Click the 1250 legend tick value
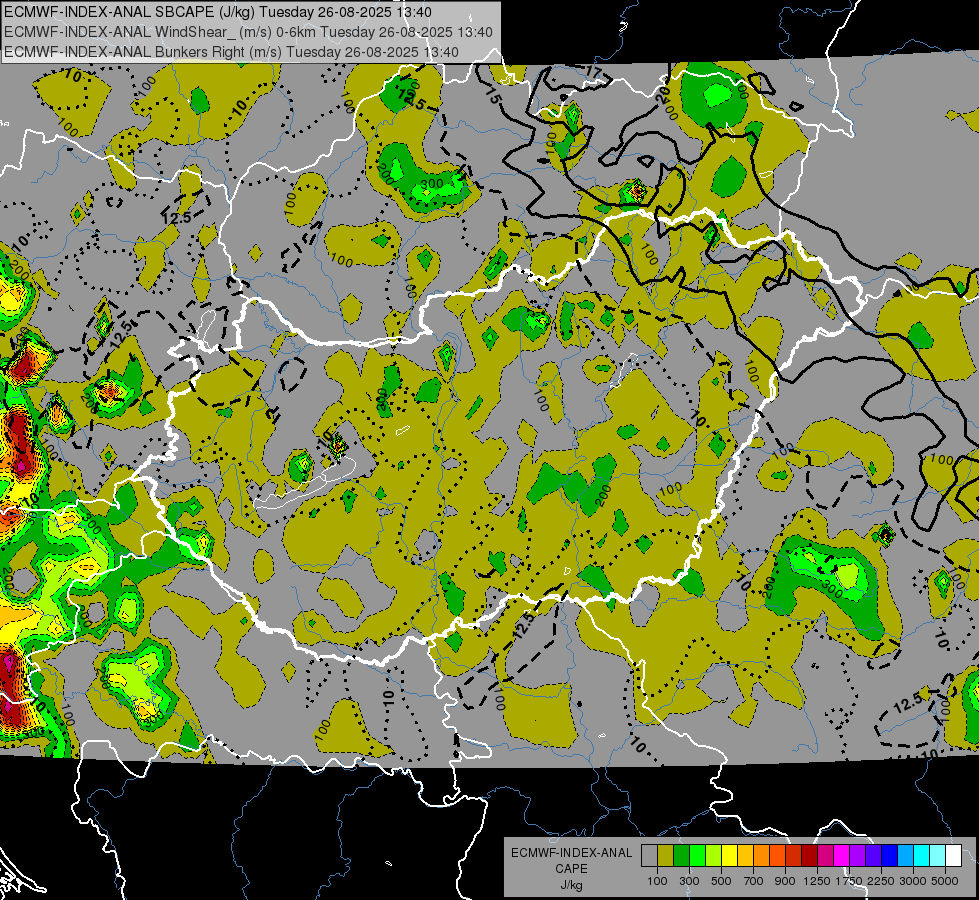The image size is (979, 900). [x=817, y=881]
